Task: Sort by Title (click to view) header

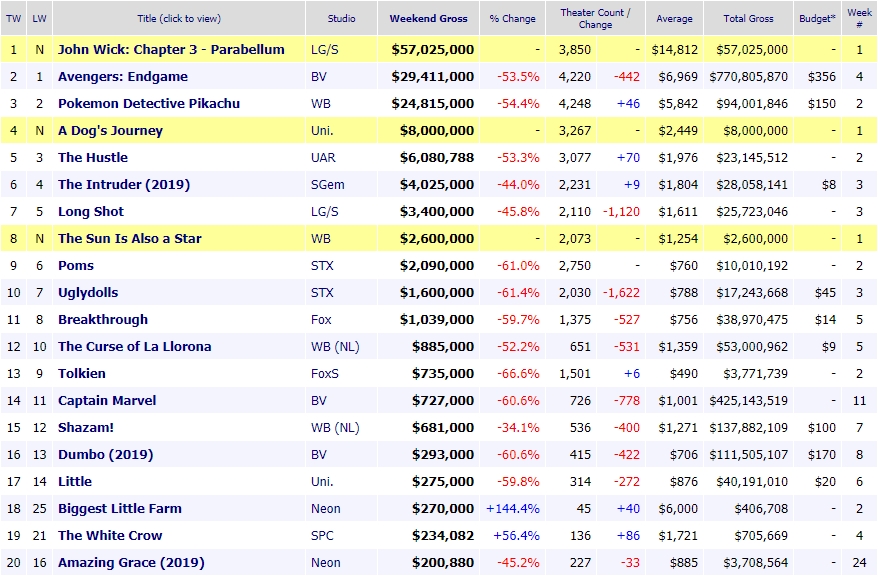Action: click(x=179, y=18)
